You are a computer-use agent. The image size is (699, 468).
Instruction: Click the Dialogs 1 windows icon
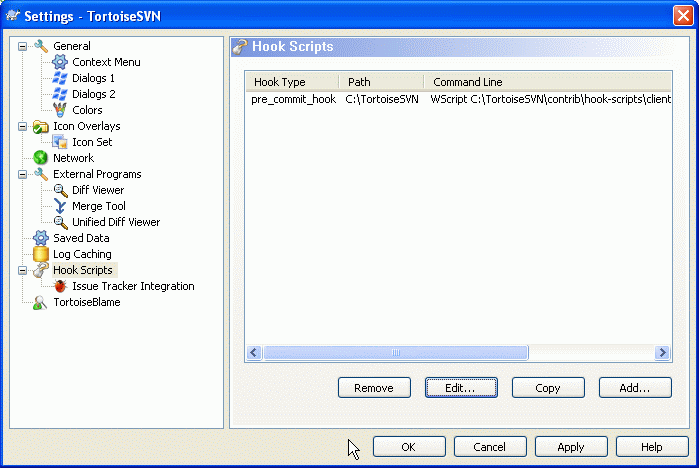click(60, 78)
